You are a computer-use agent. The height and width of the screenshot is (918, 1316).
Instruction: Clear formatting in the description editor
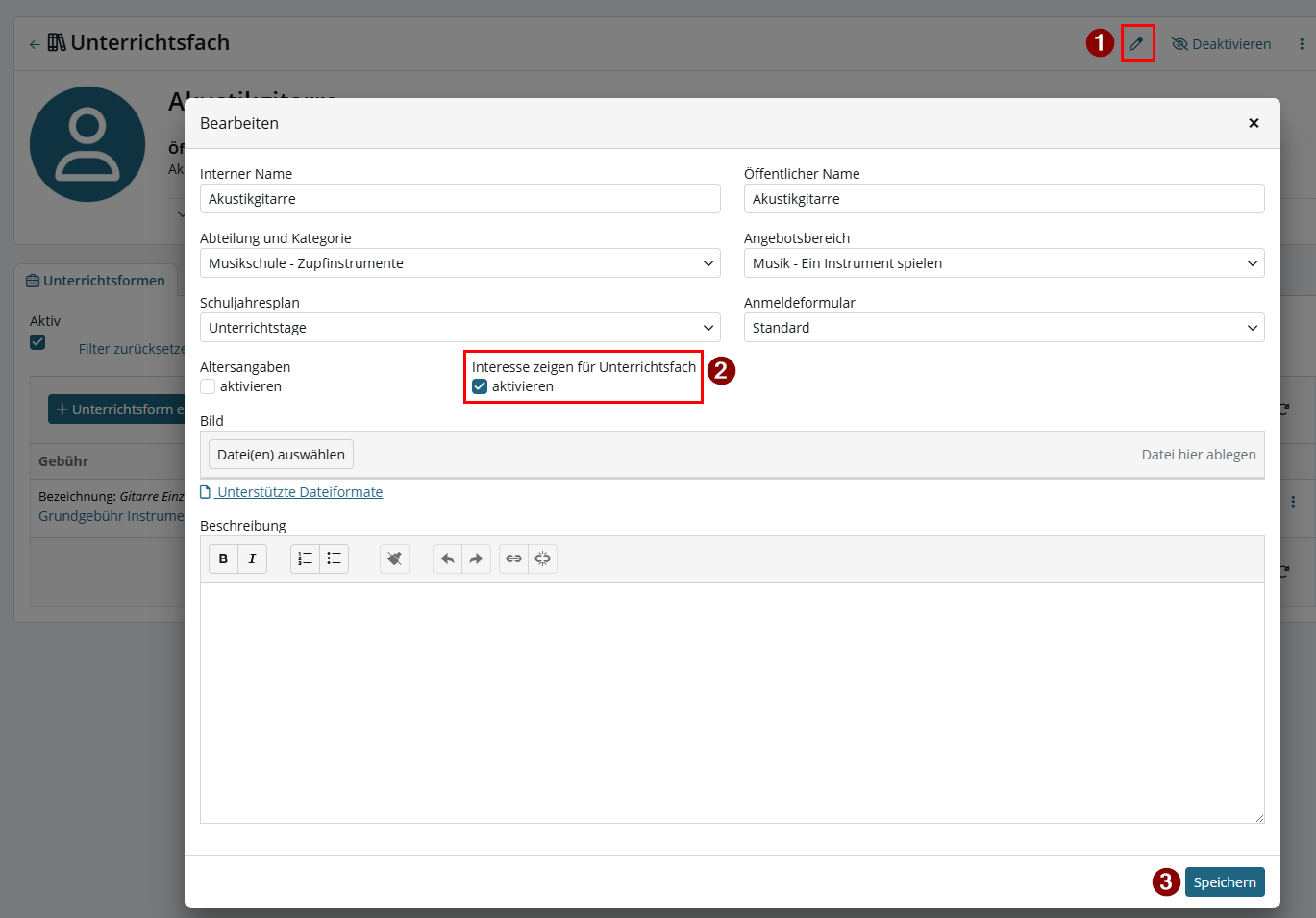(x=394, y=558)
